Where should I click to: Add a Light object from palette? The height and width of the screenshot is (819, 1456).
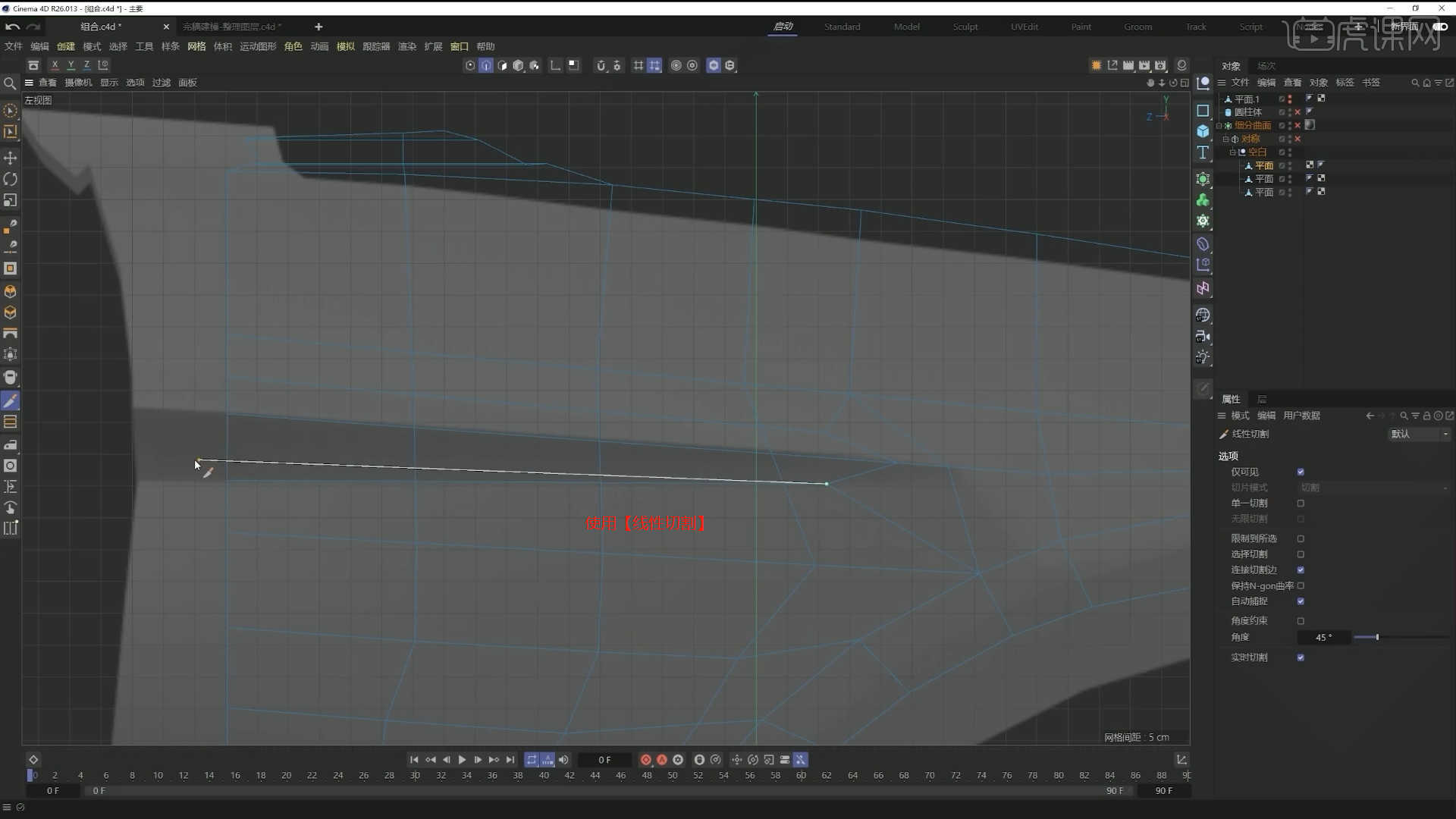(x=1203, y=357)
